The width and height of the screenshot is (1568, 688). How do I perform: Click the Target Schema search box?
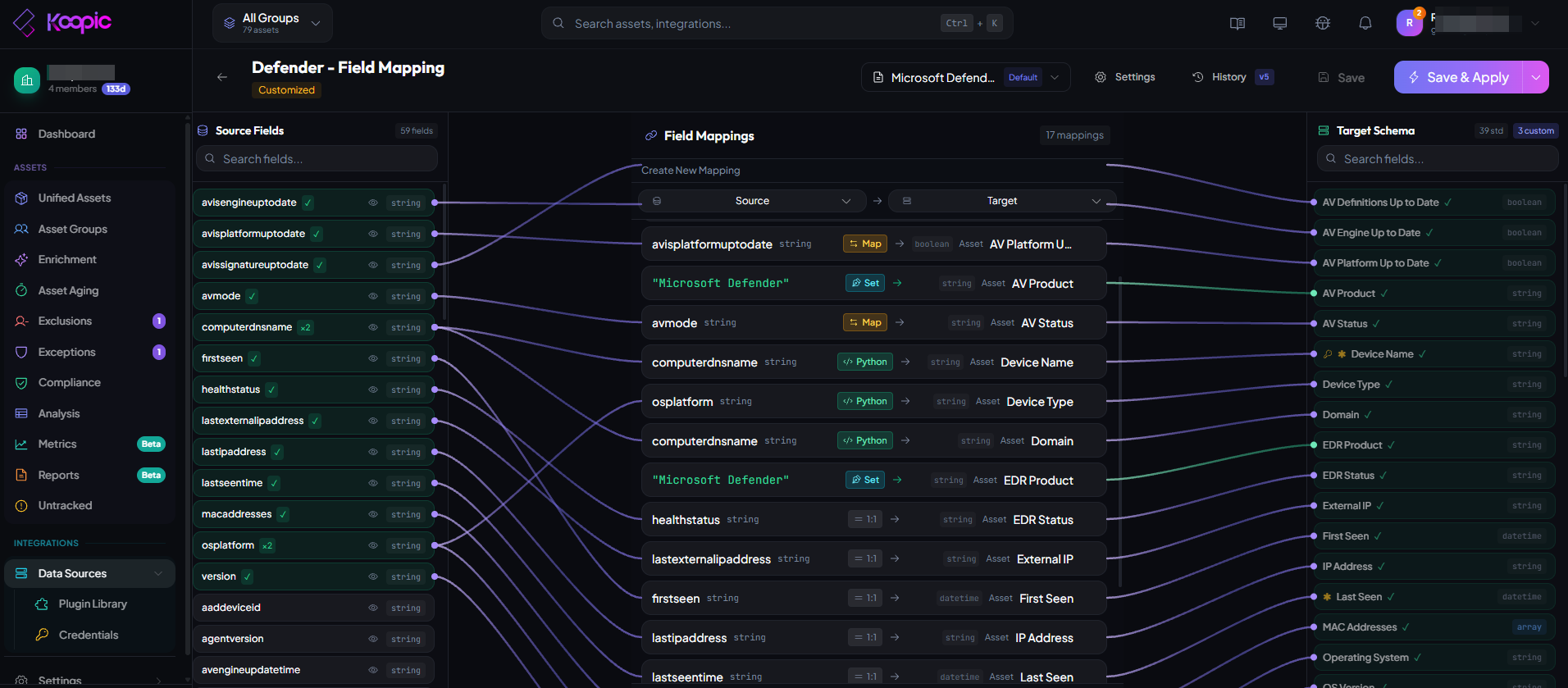click(x=1438, y=158)
